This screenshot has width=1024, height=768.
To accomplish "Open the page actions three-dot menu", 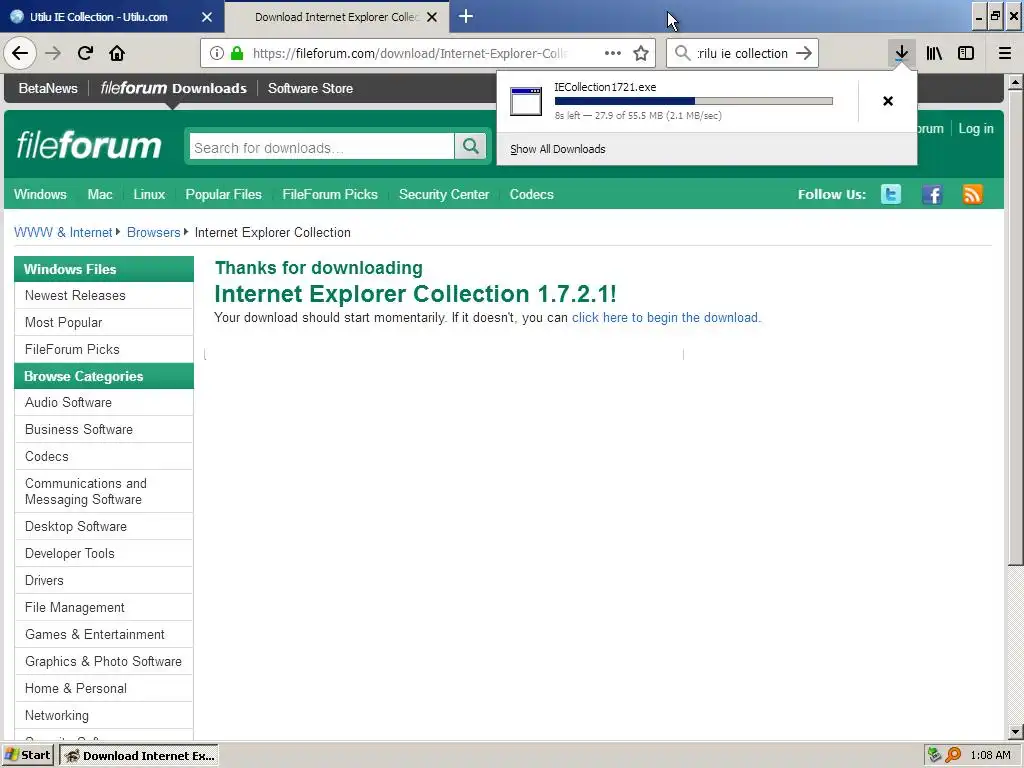I will click(x=613, y=54).
